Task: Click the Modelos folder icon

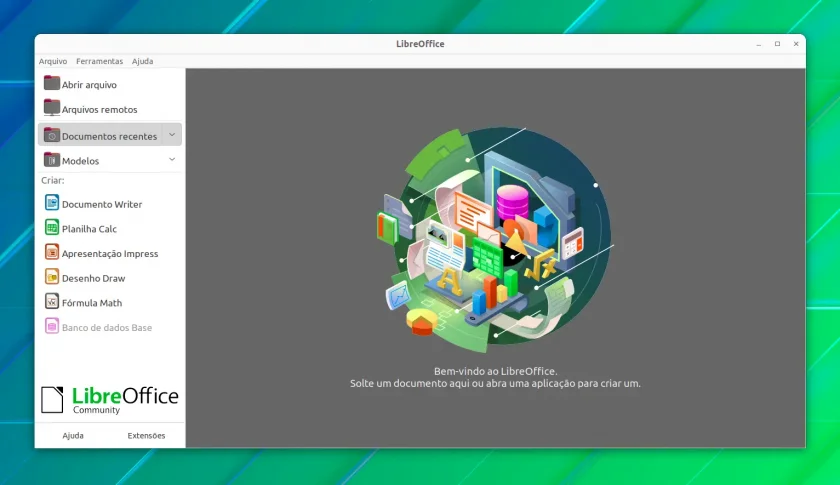Action: click(x=51, y=159)
